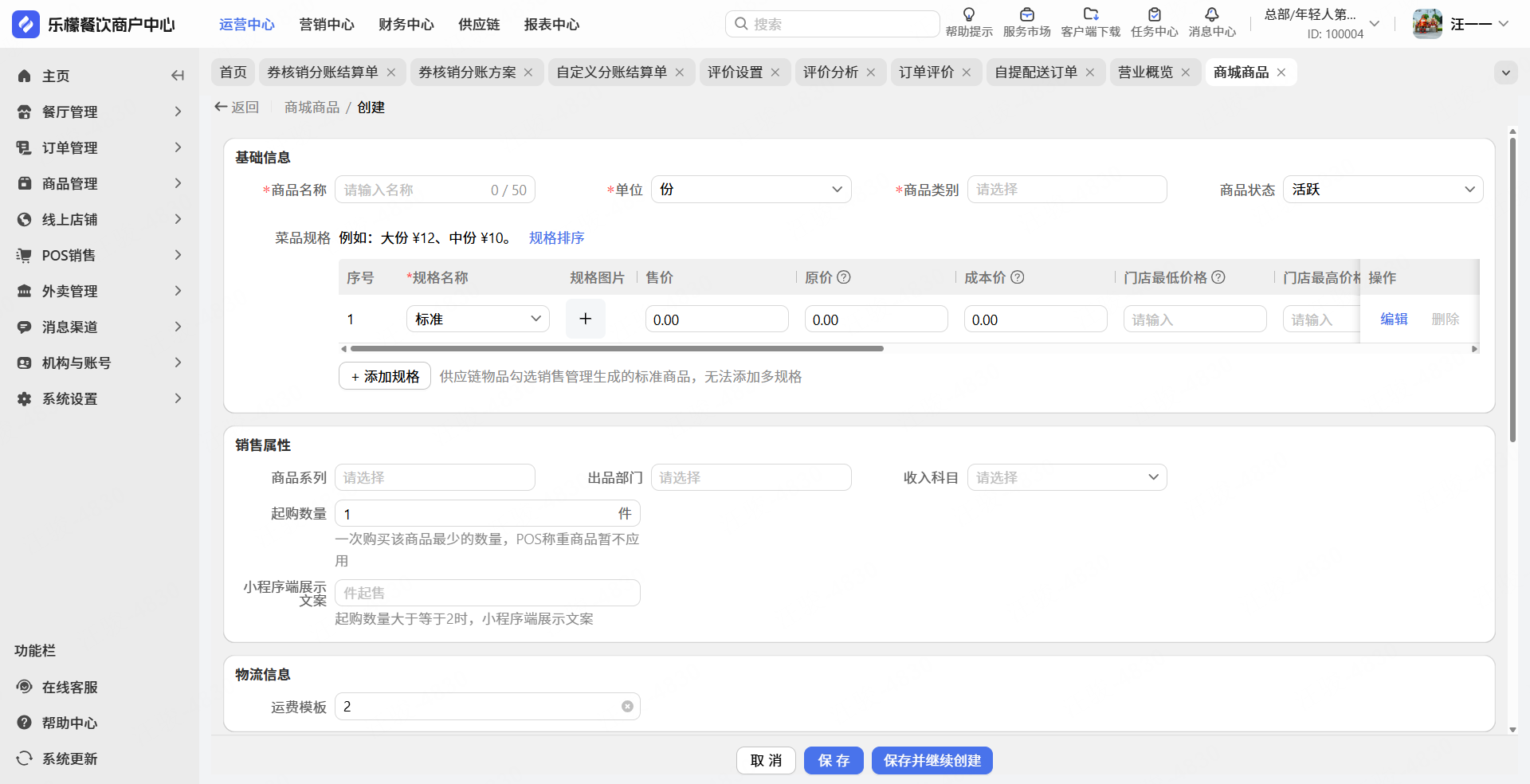Screen dimensions: 1530x784
Task: Click the 客户端下载 icon
Action: pyautogui.click(x=1090, y=15)
